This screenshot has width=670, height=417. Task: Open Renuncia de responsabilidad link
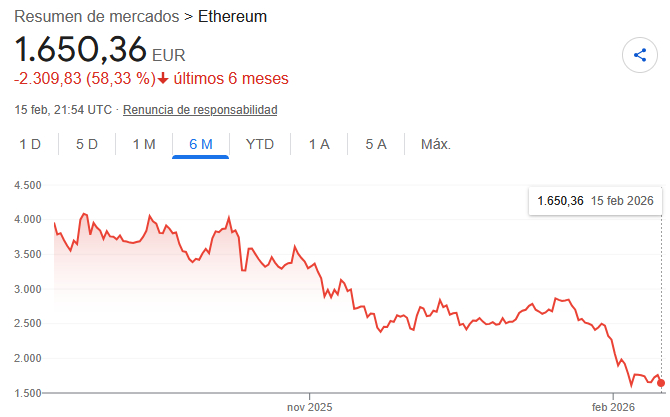200,109
